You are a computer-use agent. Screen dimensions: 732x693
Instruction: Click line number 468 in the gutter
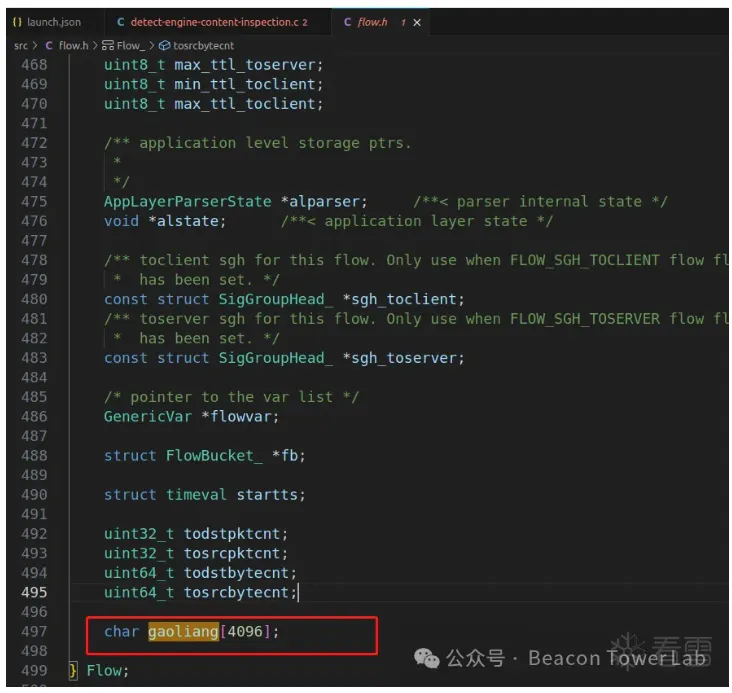click(x=34, y=64)
